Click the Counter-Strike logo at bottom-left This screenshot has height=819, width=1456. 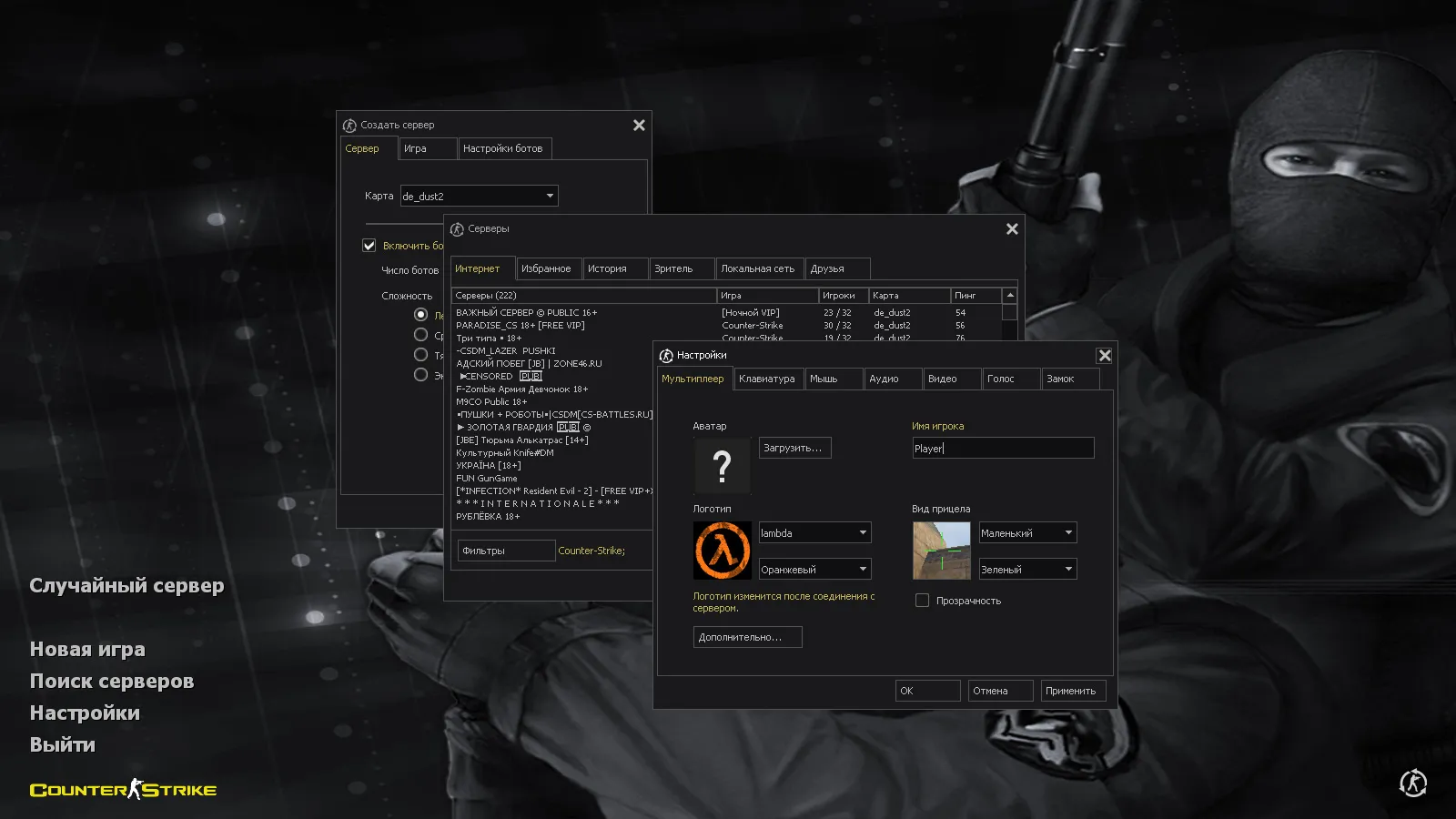(x=122, y=790)
